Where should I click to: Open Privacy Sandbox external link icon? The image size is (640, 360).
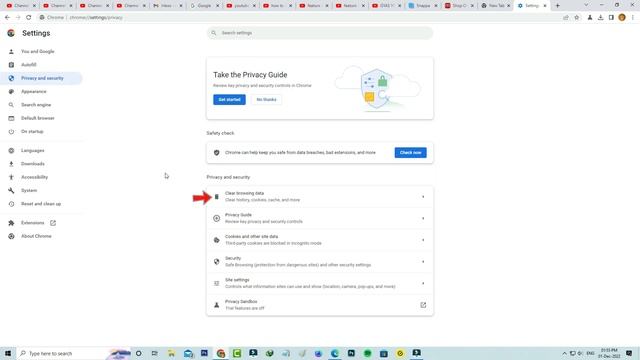(x=423, y=305)
